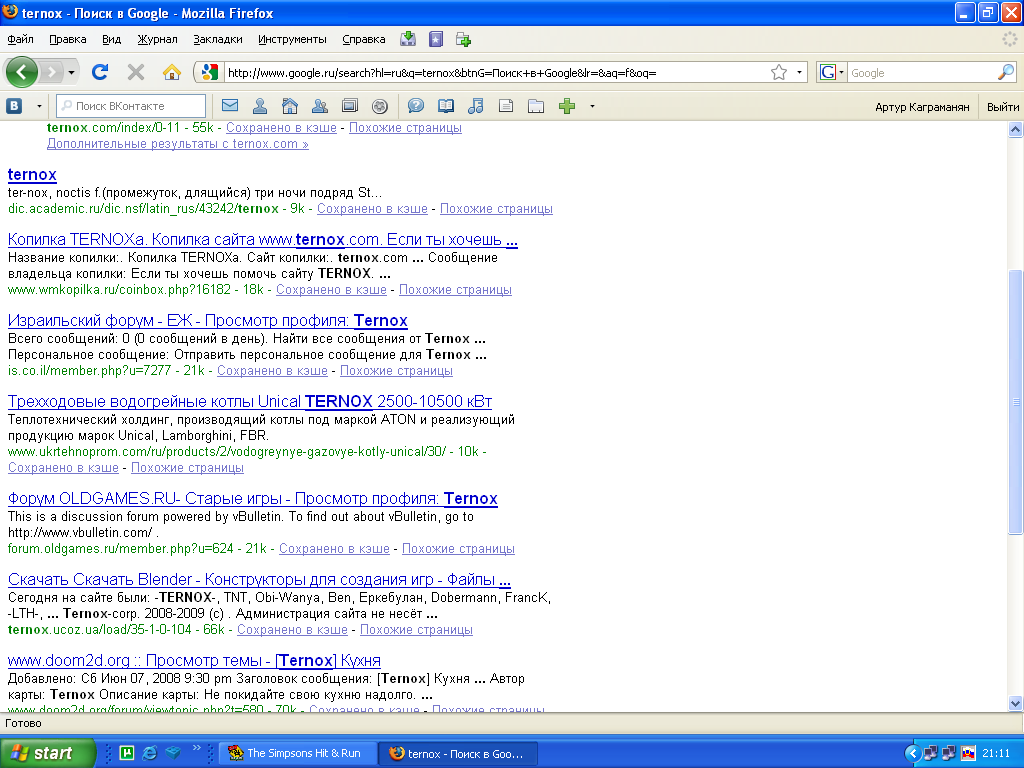
Task: Open the Трехходовые водогрейные котлы Unical TERNOX result
Action: coord(249,402)
